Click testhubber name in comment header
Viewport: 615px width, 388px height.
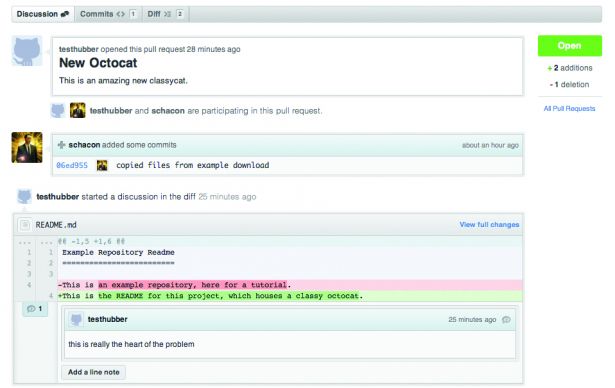[107, 319]
